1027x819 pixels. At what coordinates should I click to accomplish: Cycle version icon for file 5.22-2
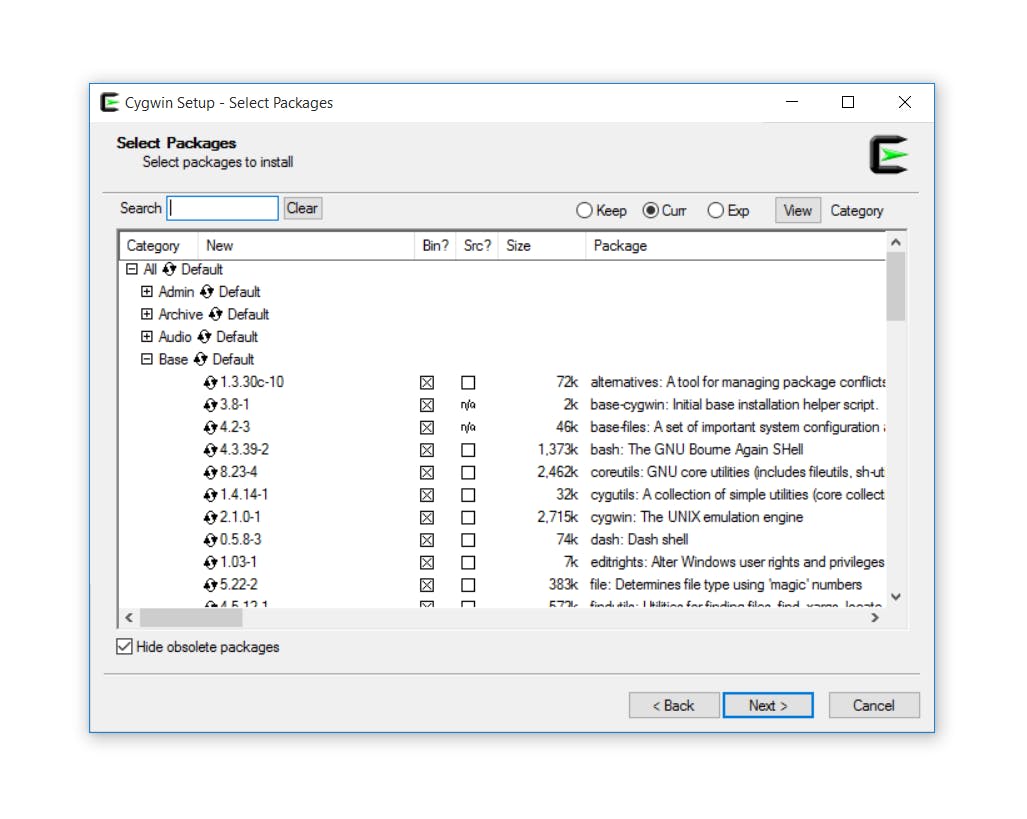point(210,584)
